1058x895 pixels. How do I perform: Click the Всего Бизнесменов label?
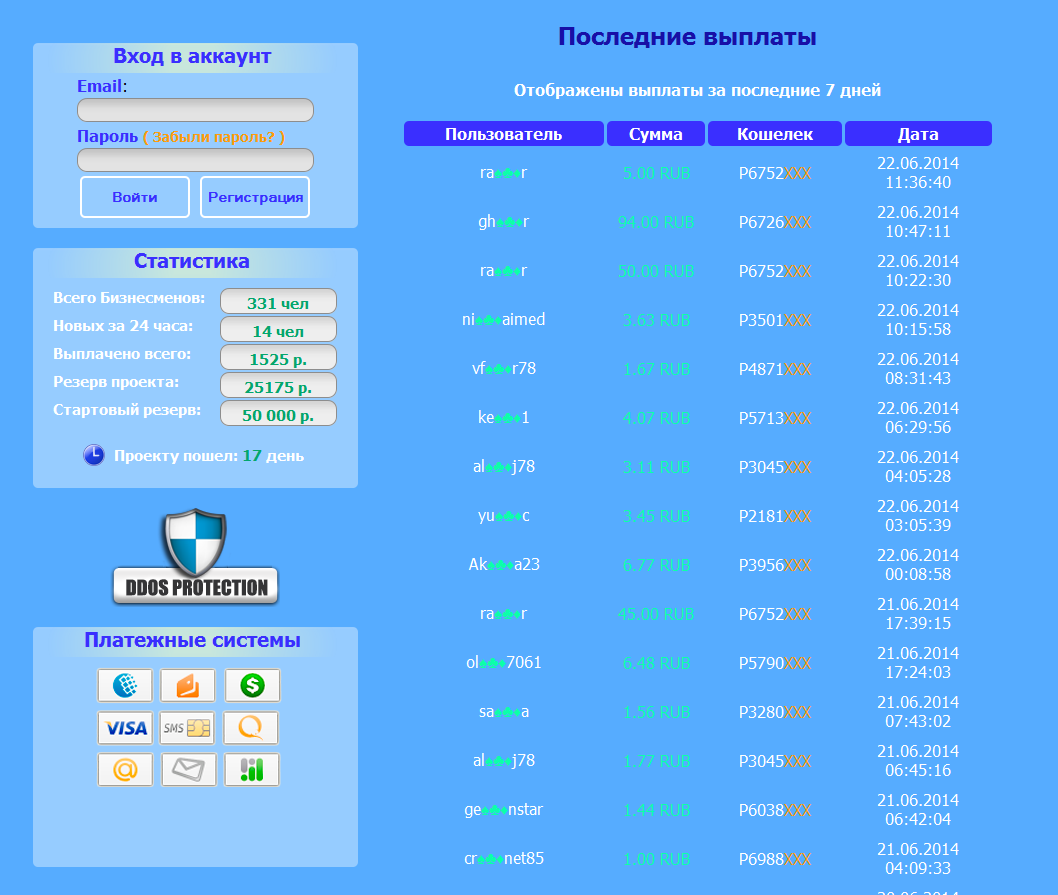click(x=129, y=298)
